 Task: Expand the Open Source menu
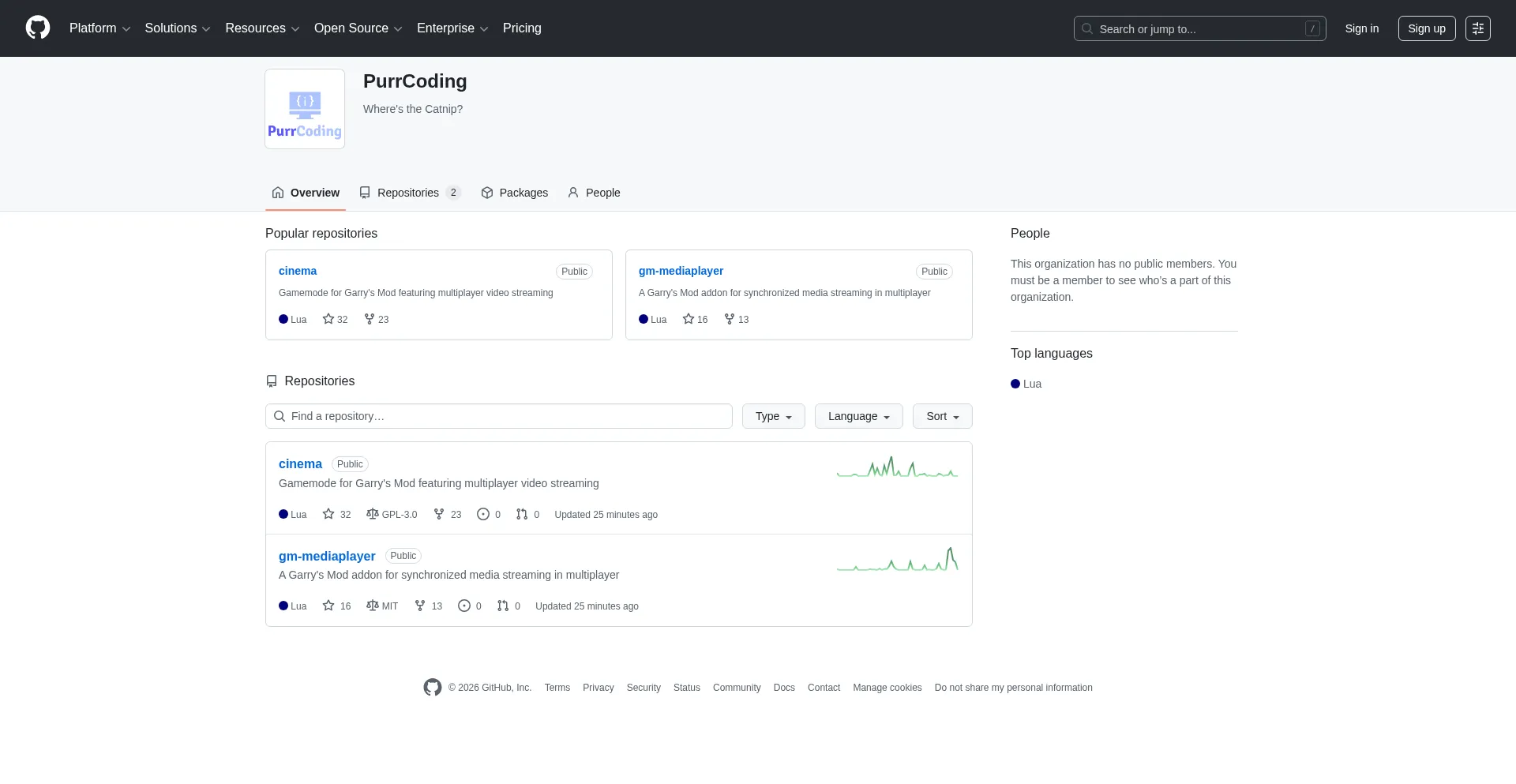(358, 28)
